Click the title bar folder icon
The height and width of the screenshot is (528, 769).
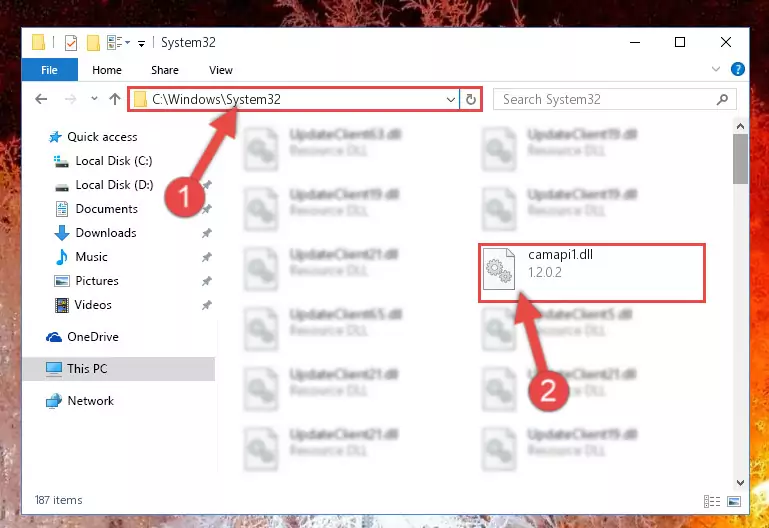pyautogui.click(x=38, y=42)
